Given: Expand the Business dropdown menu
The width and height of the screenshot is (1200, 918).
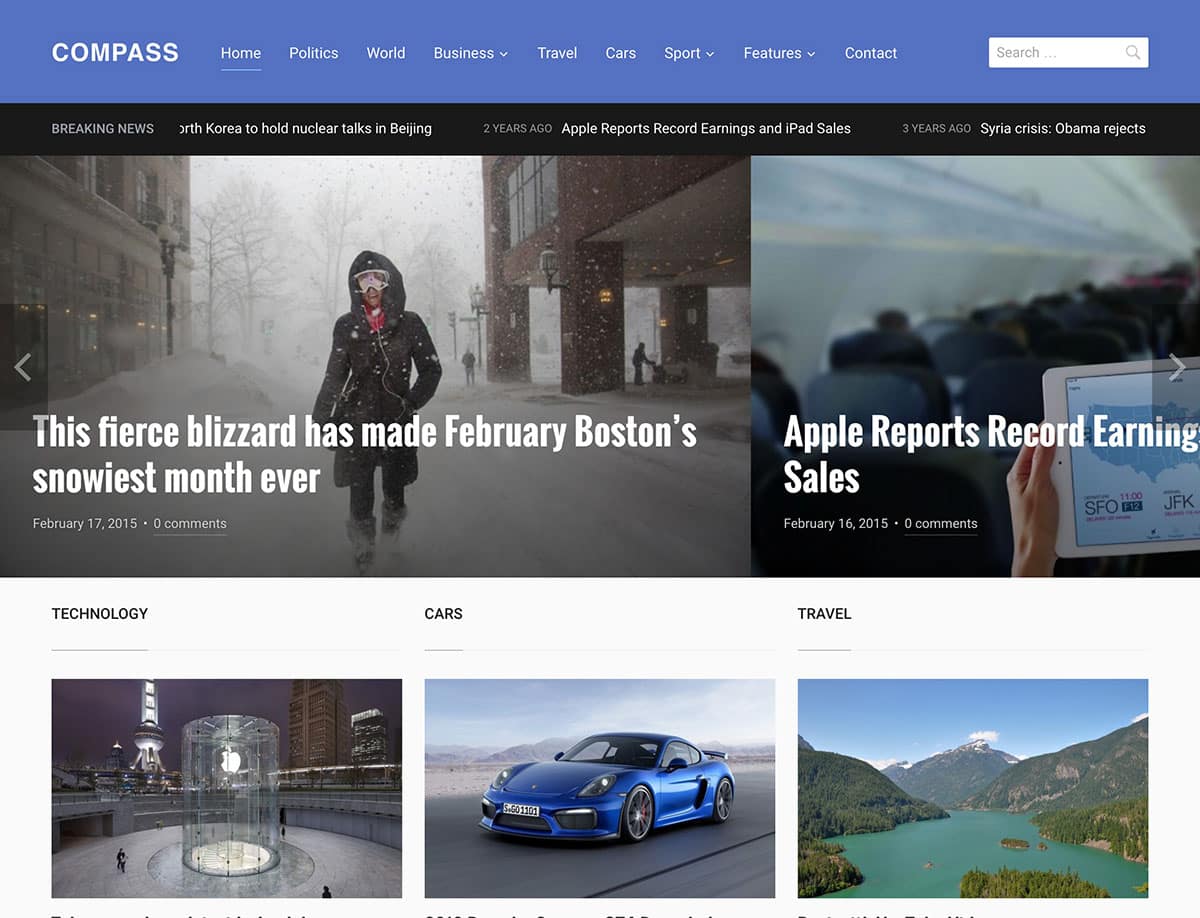Looking at the screenshot, I should click(x=471, y=53).
